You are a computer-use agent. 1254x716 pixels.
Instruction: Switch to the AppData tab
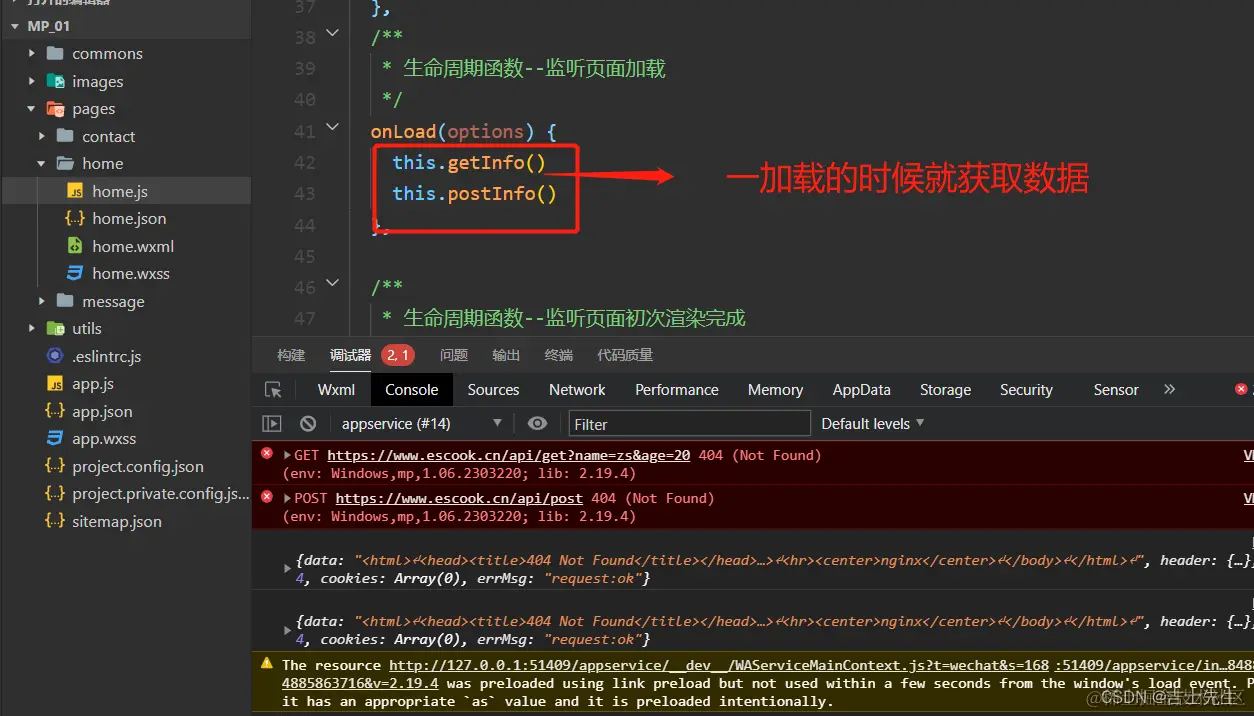[861, 390]
